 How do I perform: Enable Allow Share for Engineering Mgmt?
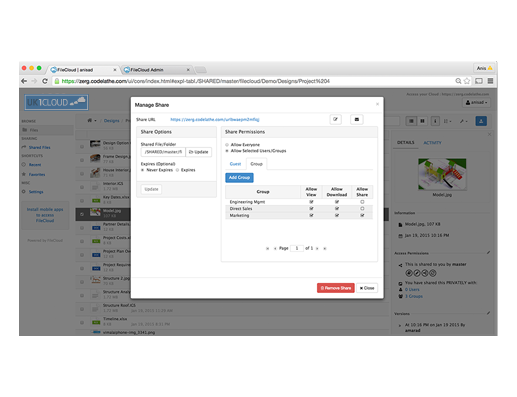[362, 202]
